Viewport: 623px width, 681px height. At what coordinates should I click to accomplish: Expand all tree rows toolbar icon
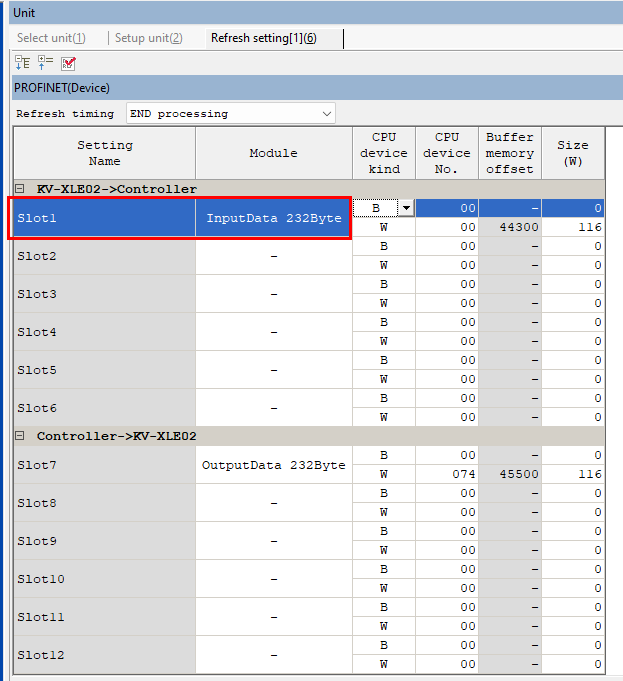pyautogui.click(x=23, y=63)
